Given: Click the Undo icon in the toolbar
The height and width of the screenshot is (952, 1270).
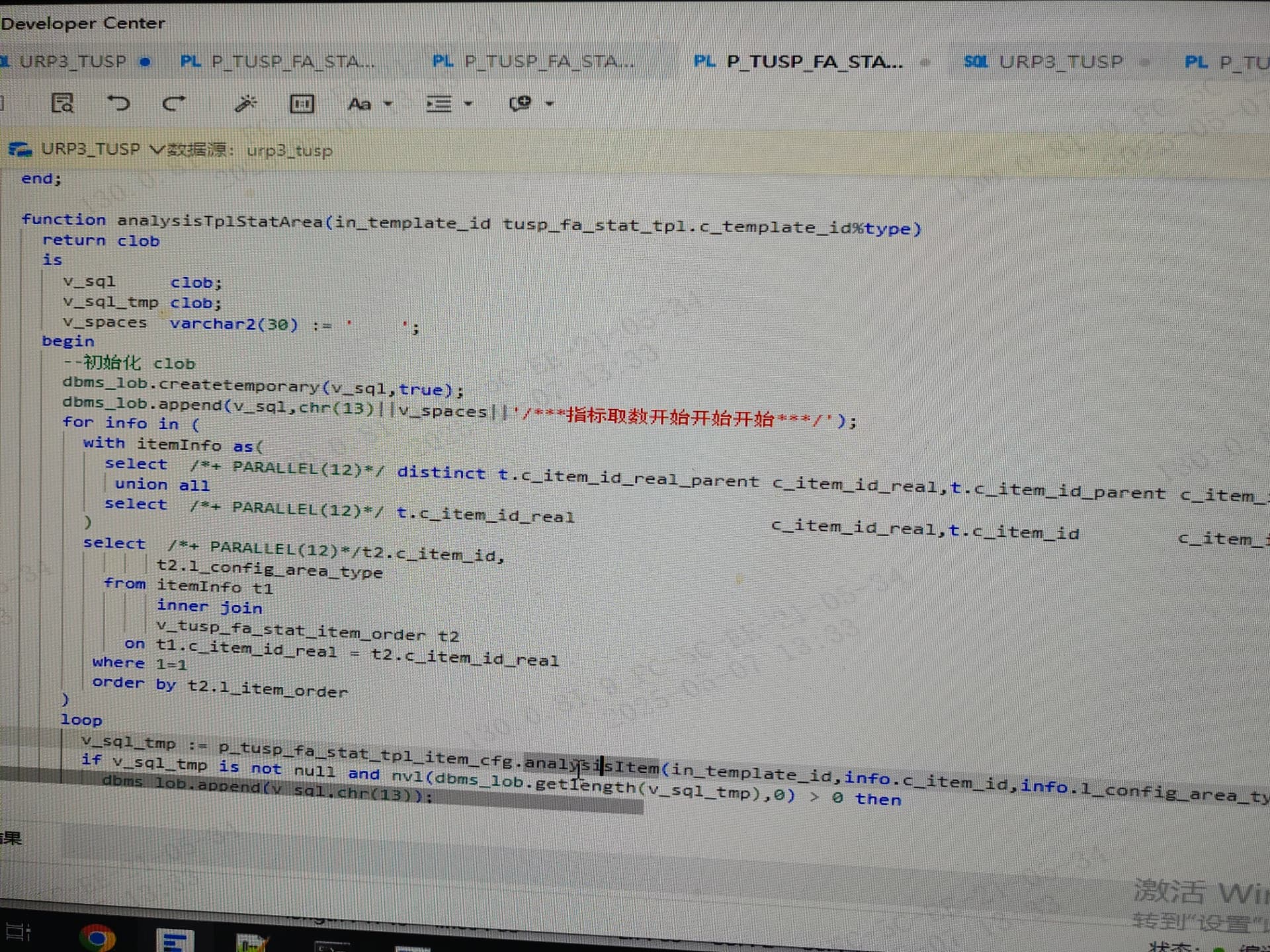Looking at the screenshot, I should click(120, 103).
